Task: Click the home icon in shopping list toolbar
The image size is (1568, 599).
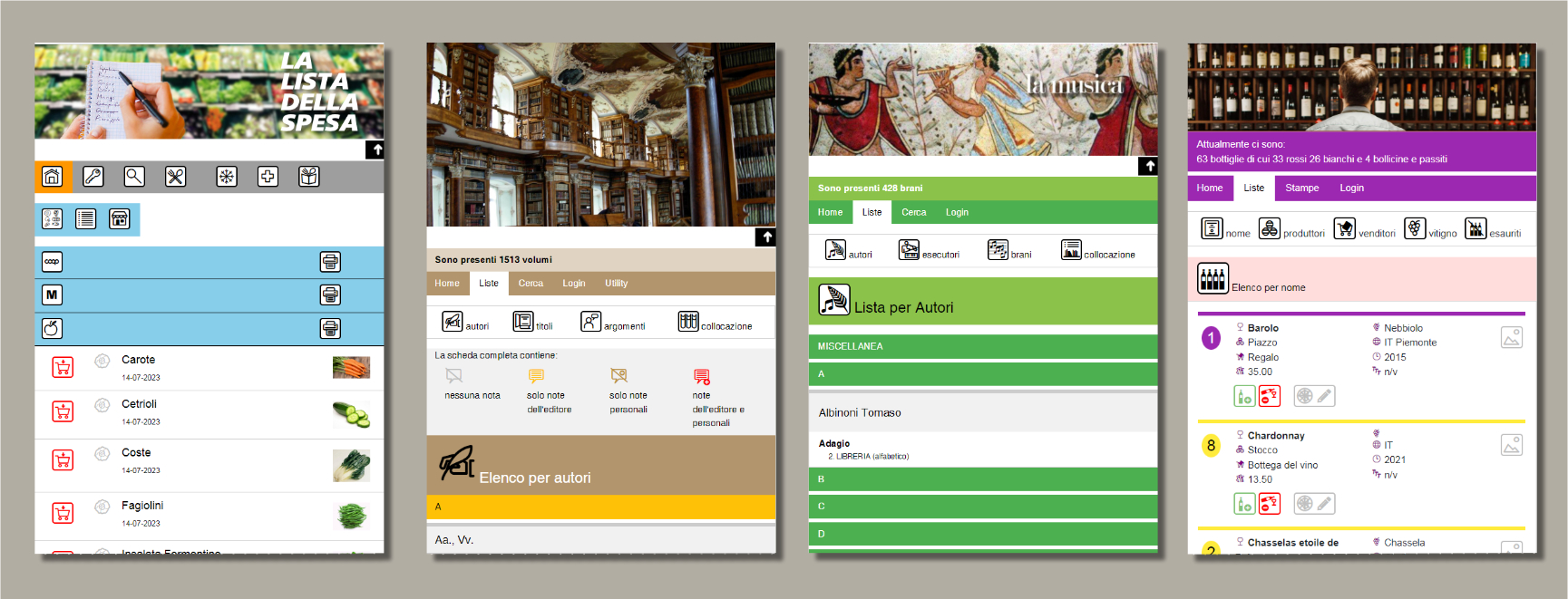Action: tap(53, 177)
